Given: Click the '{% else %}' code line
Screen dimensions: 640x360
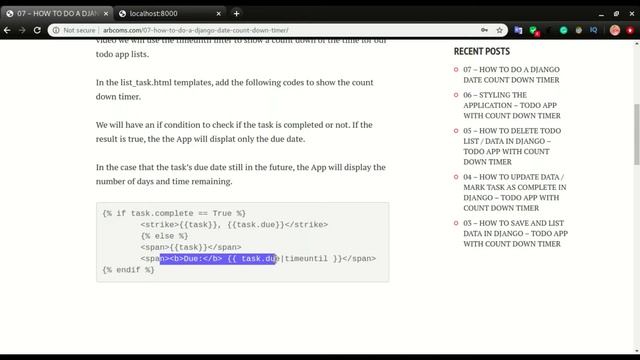Looking at the screenshot, I should (x=164, y=236).
